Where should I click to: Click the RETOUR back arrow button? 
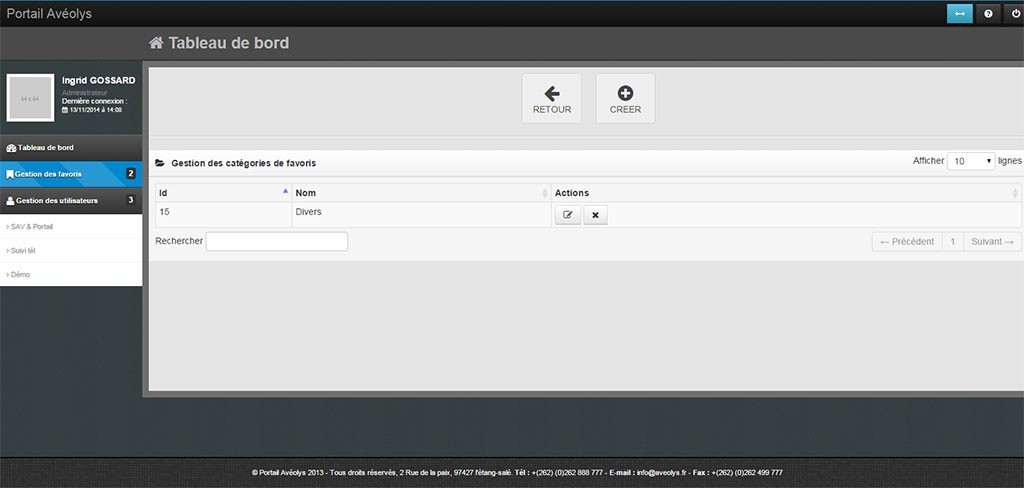[x=551, y=98]
